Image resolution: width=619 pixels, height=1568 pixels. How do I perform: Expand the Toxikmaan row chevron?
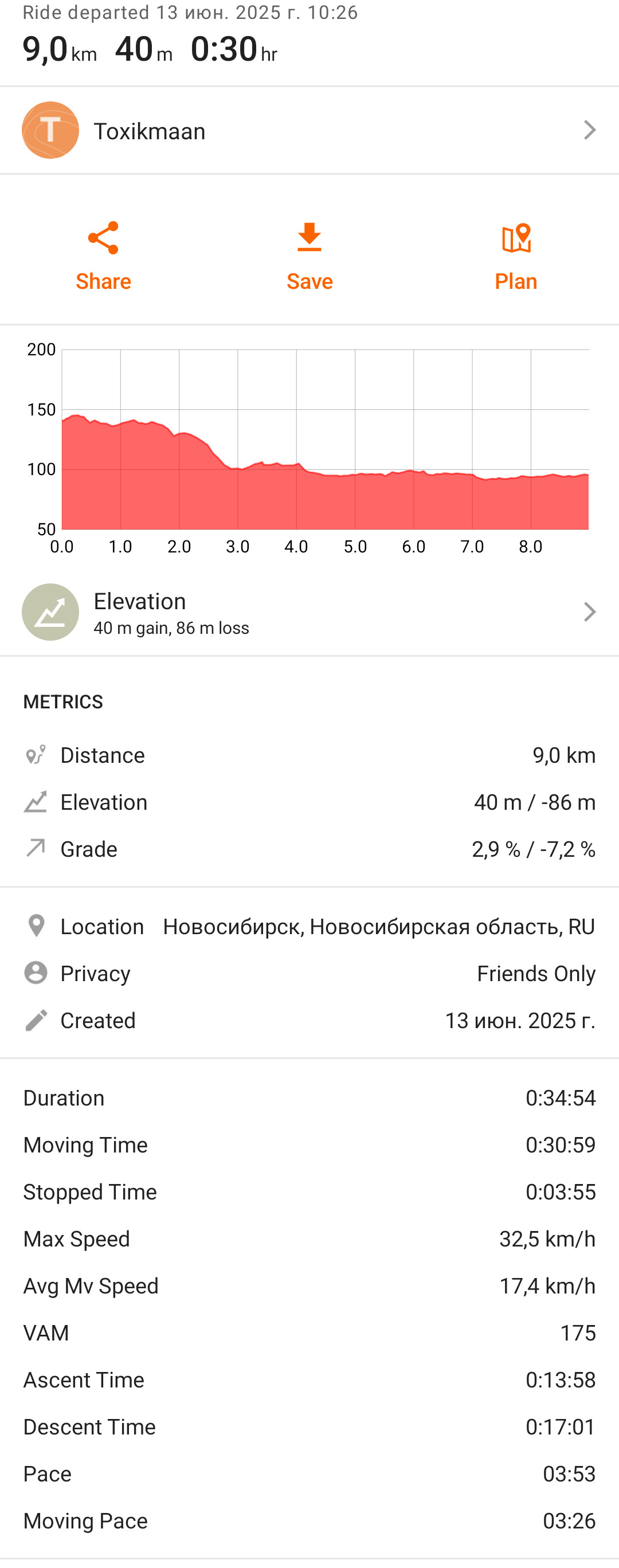[589, 130]
